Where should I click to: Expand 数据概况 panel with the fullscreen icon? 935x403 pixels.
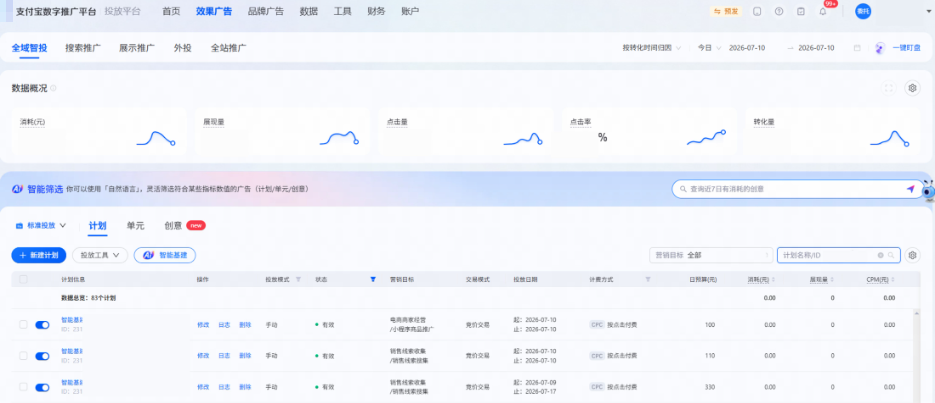(889, 88)
